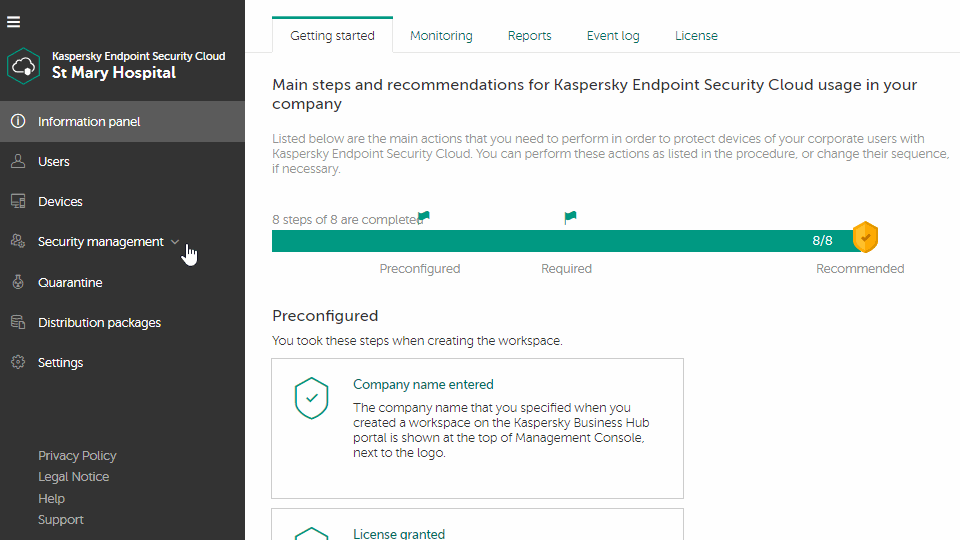Open the Privacy Policy link
Screen dimensions: 960x540
point(77,455)
